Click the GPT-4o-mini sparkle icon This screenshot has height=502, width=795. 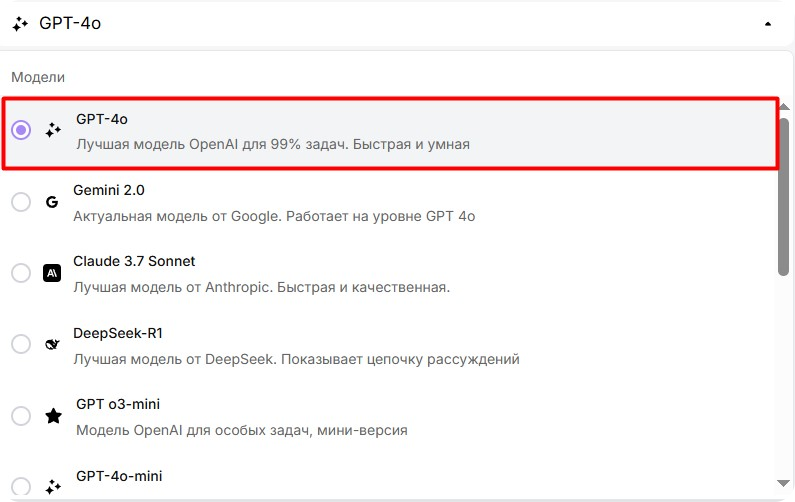click(x=53, y=487)
